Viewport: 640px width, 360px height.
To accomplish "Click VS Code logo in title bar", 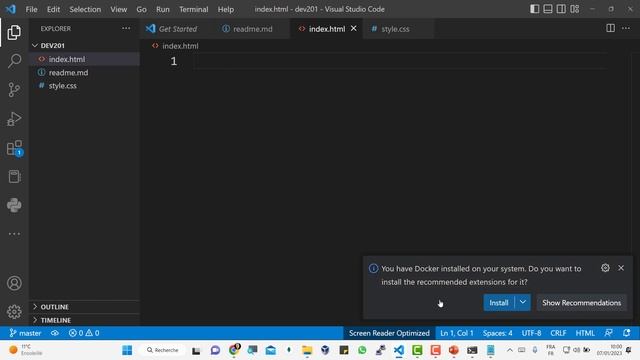I will click(x=10, y=9).
